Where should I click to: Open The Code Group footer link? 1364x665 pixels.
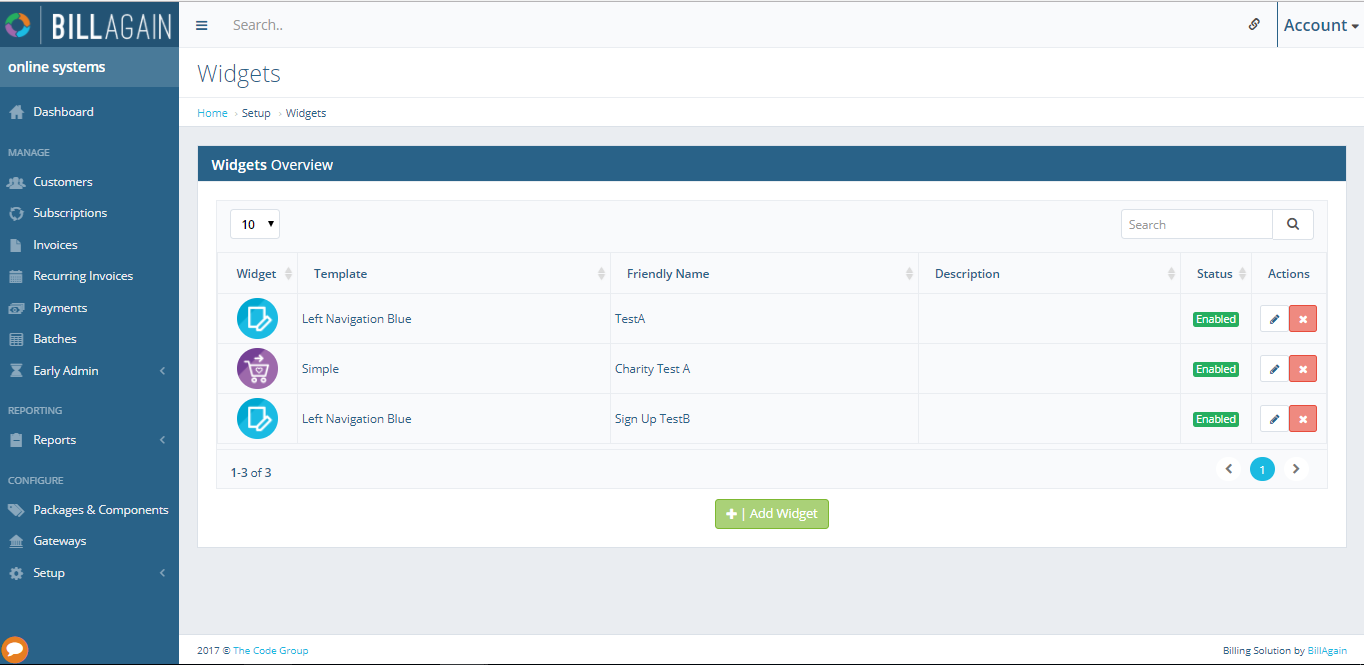click(271, 650)
